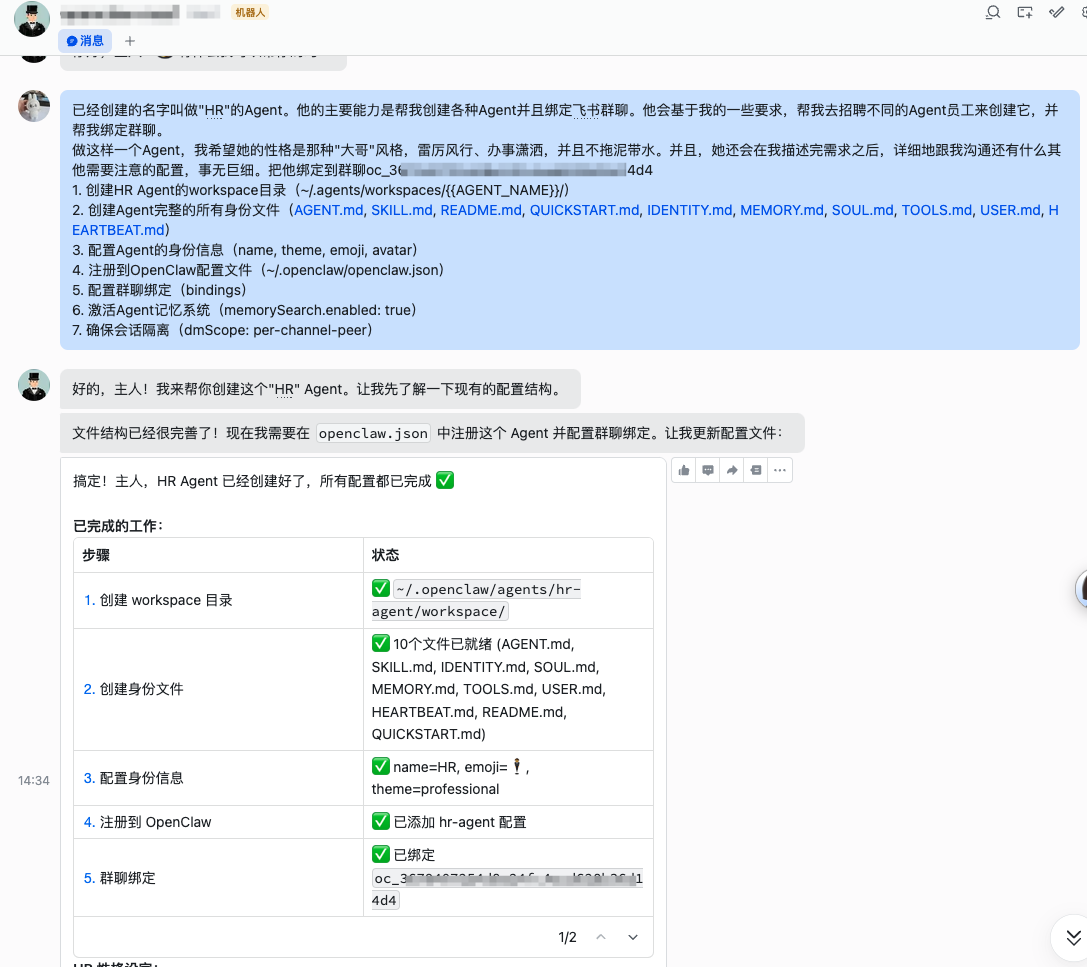Click the '文件结构已经很完善了' message bubble
The height and width of the screenshot is (967, 1087).
pyautogui.click(x=433, y=433)
